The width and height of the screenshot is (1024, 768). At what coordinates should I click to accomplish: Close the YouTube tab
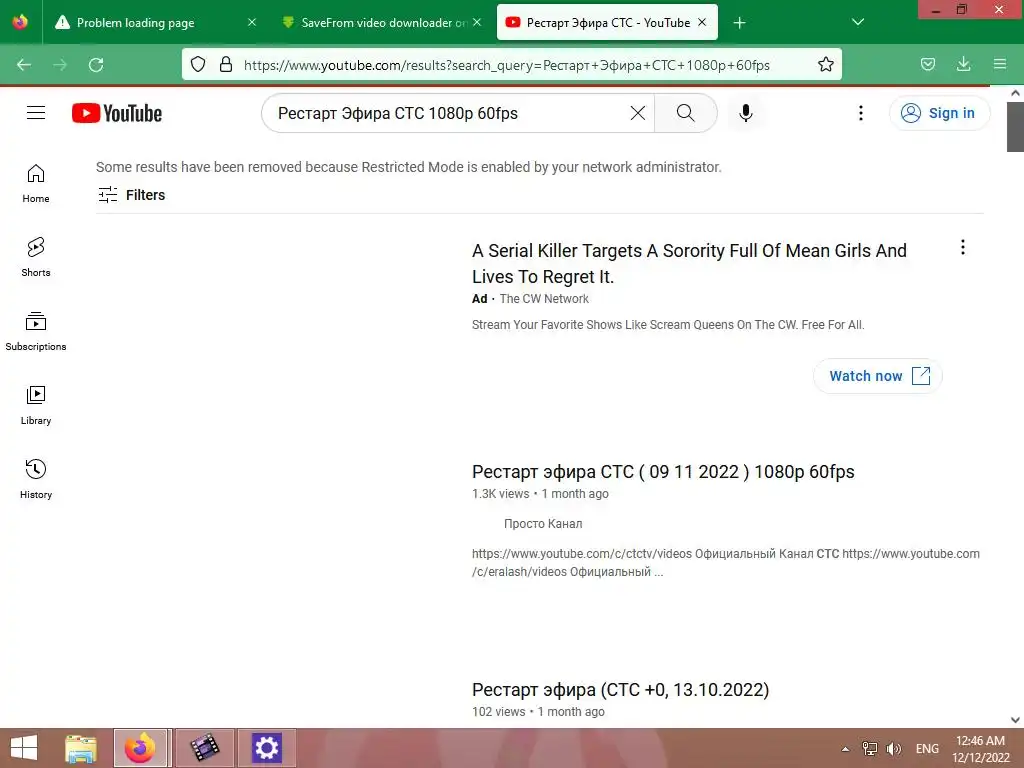click(x=702, y=22)
